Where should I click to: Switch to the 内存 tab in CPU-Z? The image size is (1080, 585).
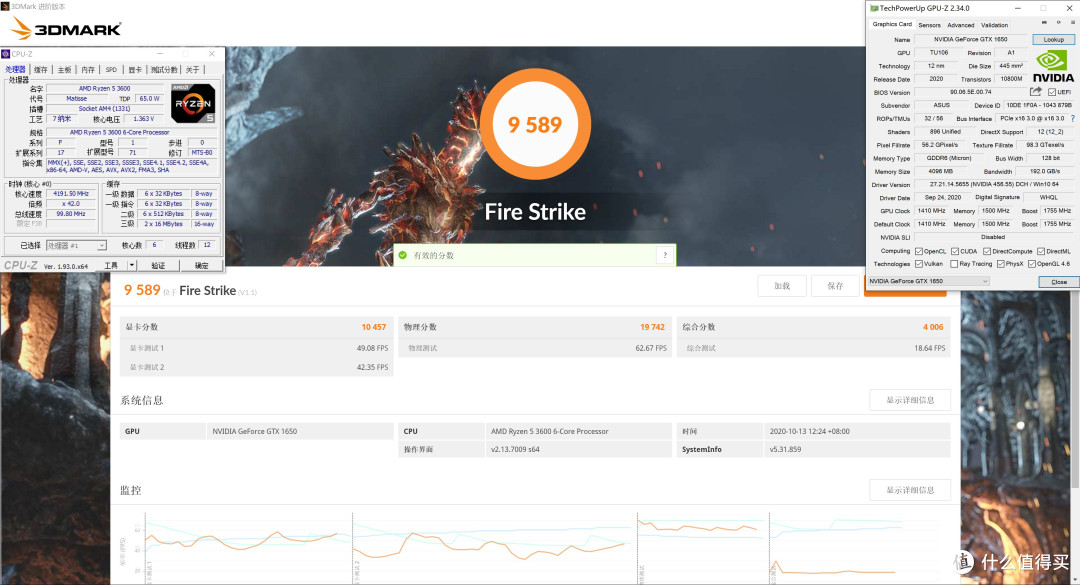87,70
